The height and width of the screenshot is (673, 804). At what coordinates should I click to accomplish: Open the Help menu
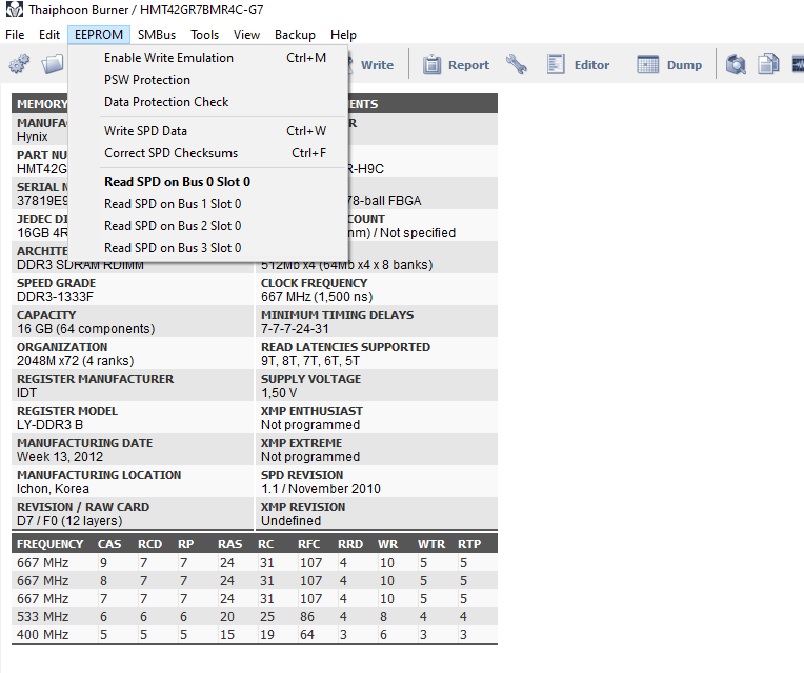343,35
